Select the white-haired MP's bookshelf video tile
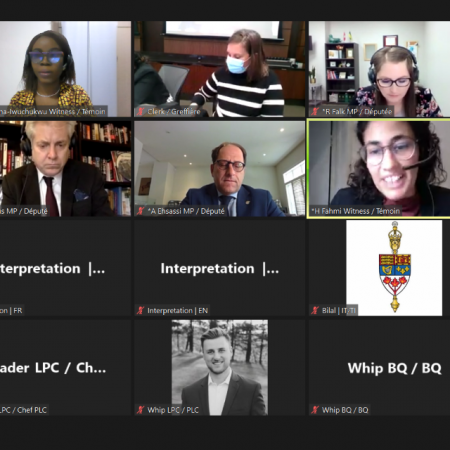The height and width of the screenshot is (450, 450). point(65,169)
